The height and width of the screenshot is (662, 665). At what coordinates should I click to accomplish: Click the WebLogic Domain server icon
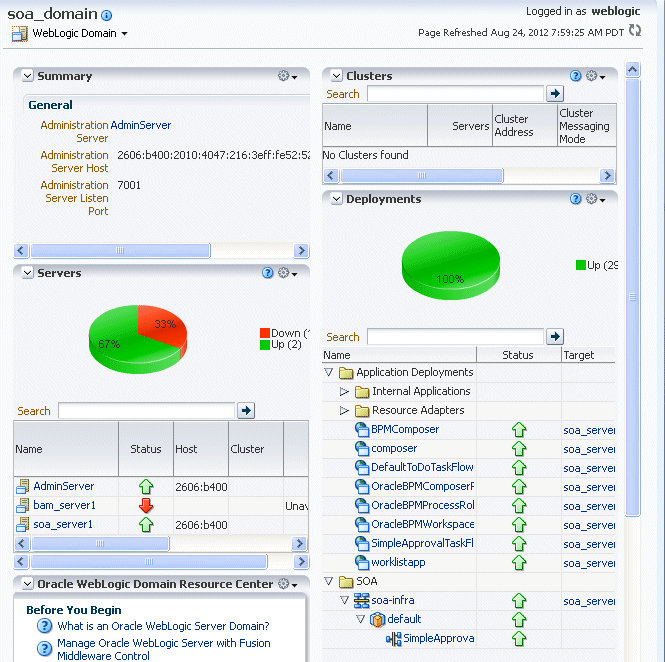pos(20,34)
